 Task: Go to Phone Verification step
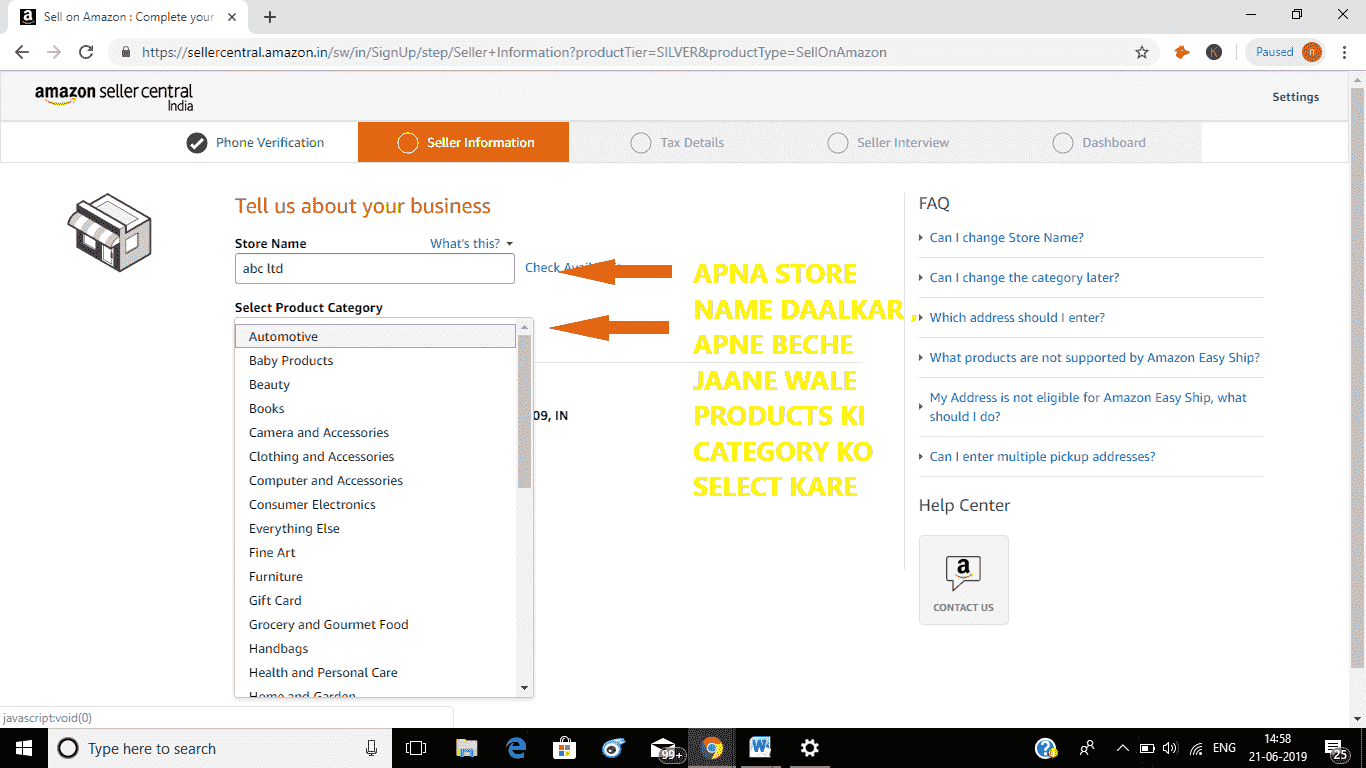pyautogui.click(x=256, y=143)
